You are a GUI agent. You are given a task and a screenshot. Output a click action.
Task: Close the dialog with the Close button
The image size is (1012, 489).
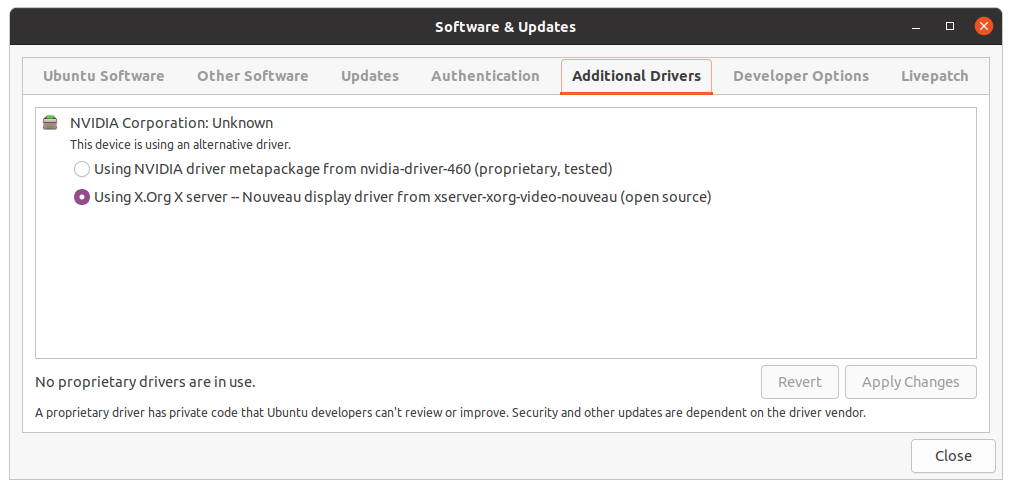(953, 456)
